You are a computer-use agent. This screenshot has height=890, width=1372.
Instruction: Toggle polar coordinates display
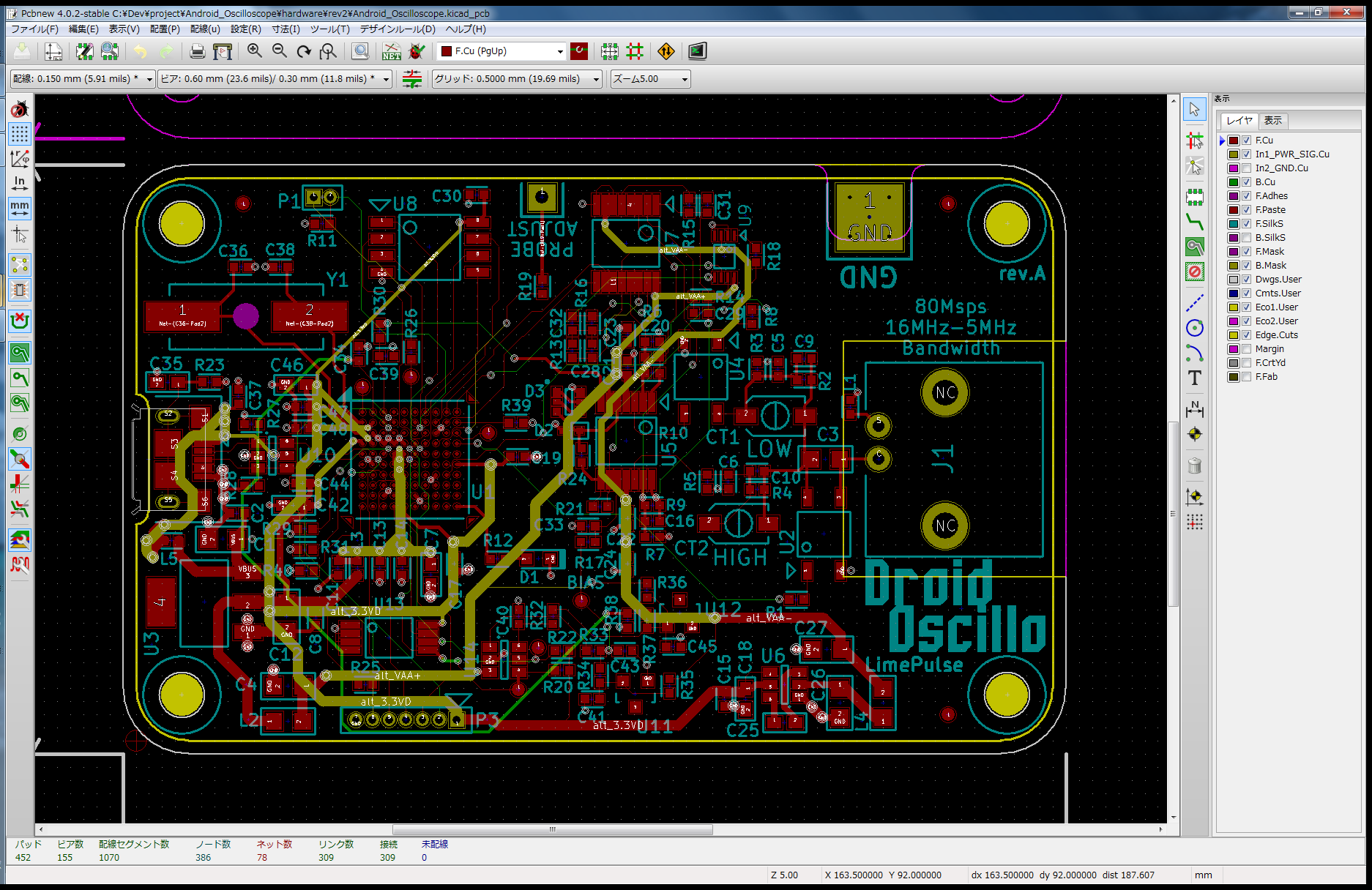pos(20,159)
